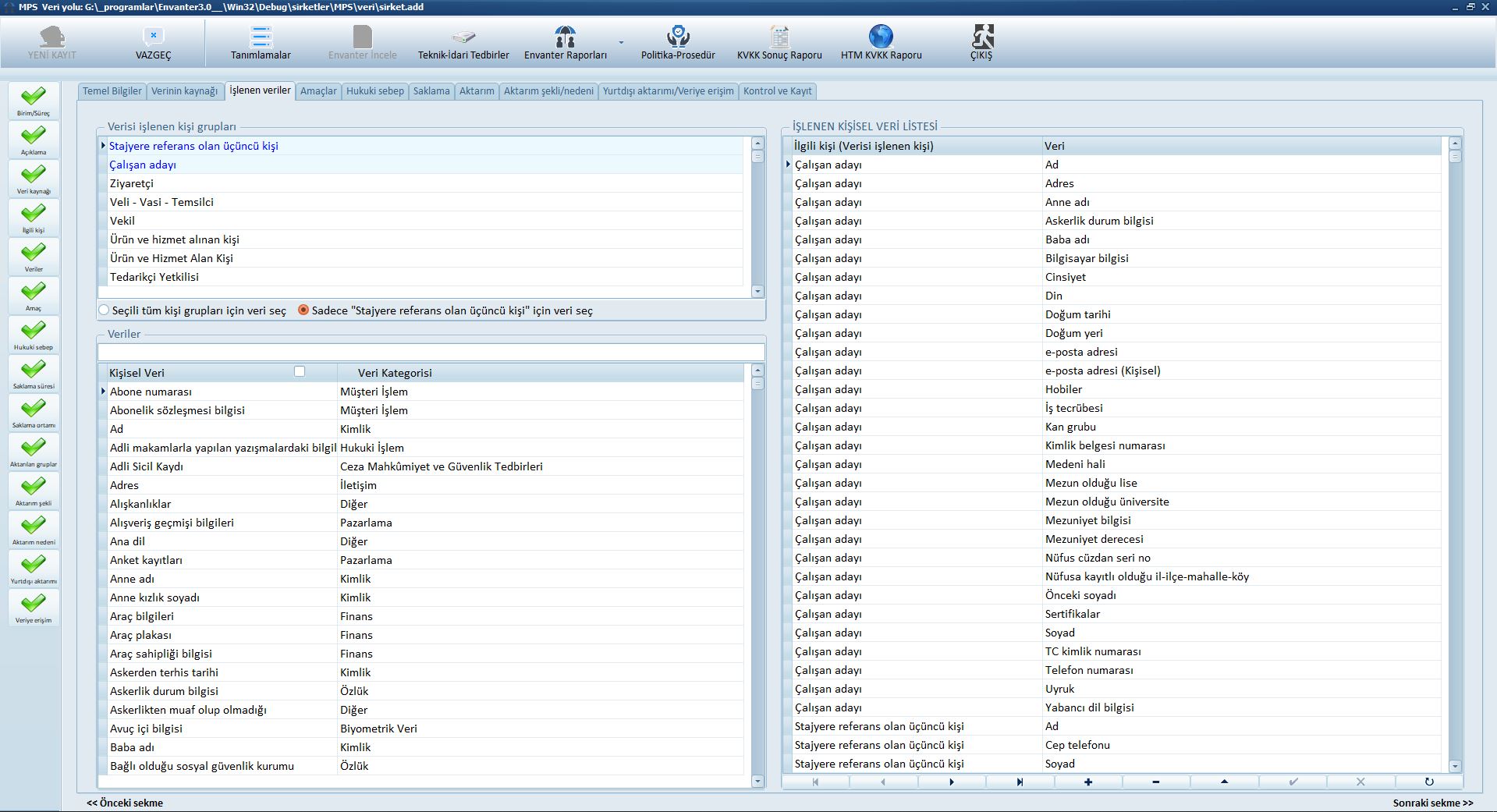The height and width of the screenshot is (812, 1497).
Task: Select 'Kan grubu' row in processed list
Action: point(1116,427)
